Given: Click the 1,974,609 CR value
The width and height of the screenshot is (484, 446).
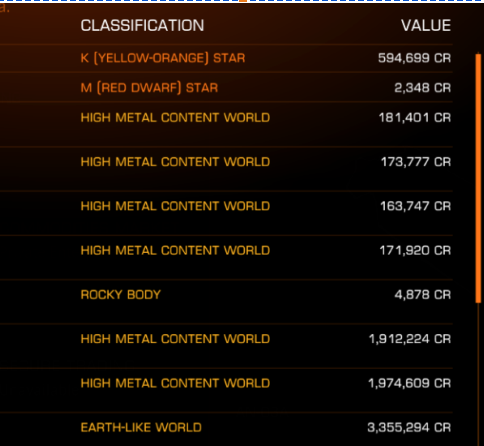Looking at the screenshot, I should pyautogui.click(x=409, y=383).
